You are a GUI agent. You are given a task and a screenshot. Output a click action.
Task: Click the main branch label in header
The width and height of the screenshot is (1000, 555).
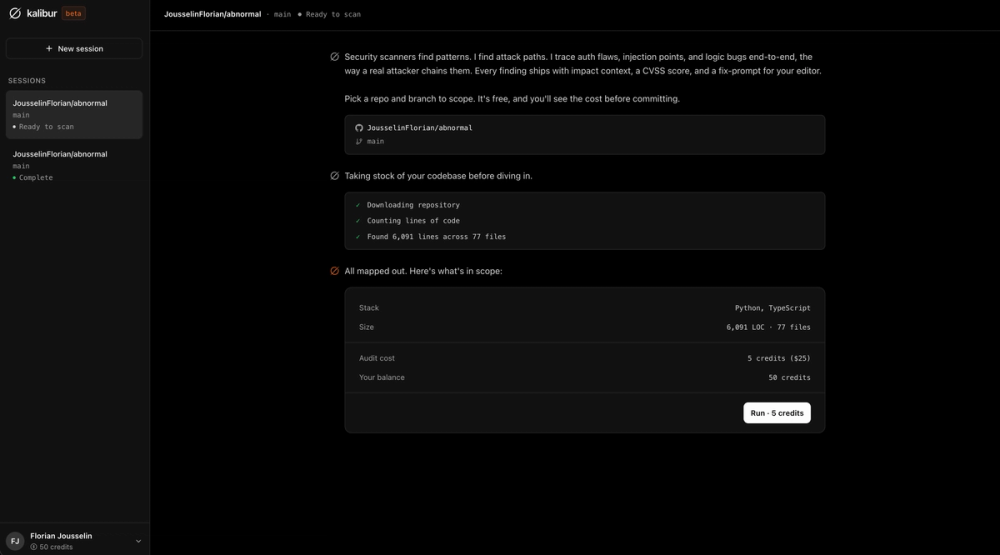(283, 14)
